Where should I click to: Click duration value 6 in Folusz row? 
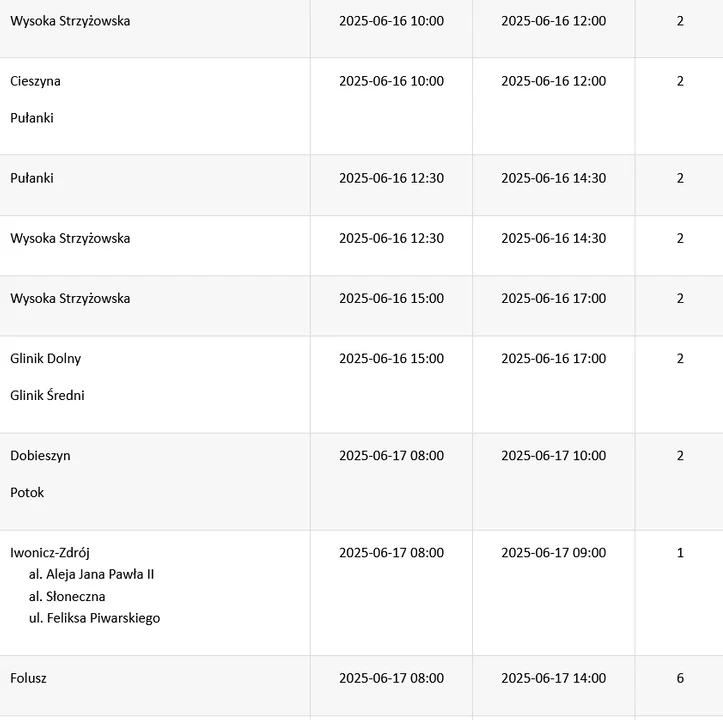pos(680,678)
